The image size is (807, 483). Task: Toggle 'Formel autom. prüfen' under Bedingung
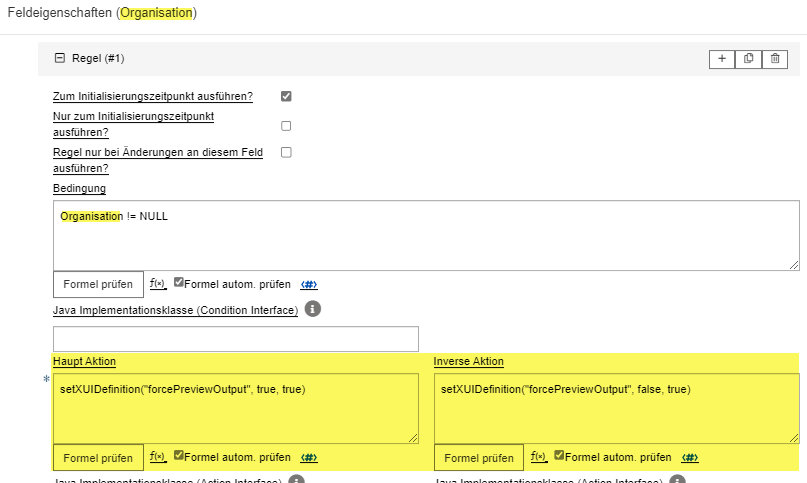tap(179, 283)
